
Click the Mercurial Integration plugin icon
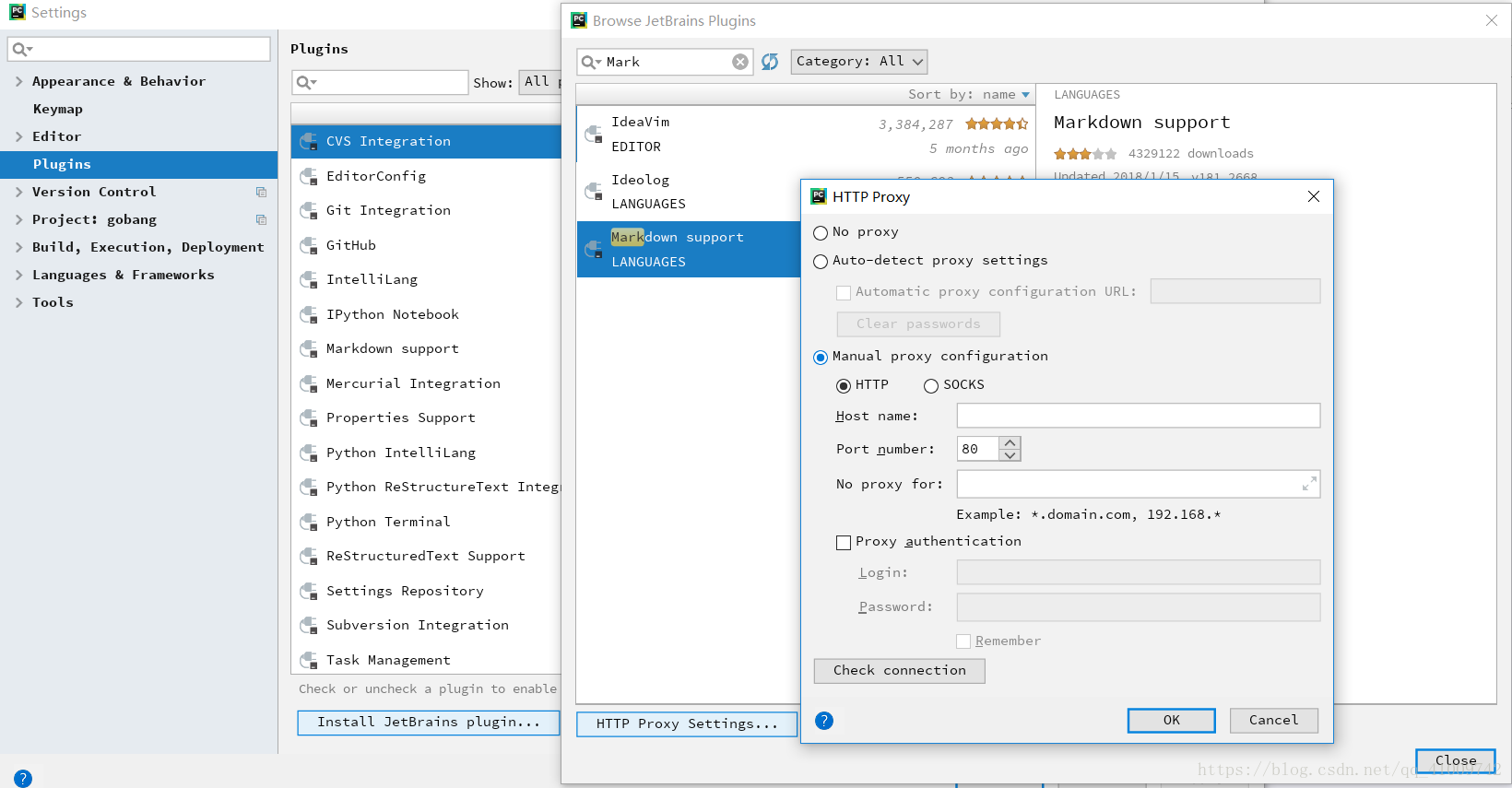(x=309, y=383)
